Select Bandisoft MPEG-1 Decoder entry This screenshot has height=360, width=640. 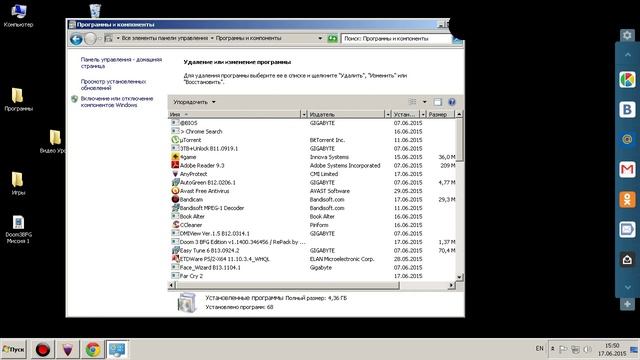click(313, 208)
